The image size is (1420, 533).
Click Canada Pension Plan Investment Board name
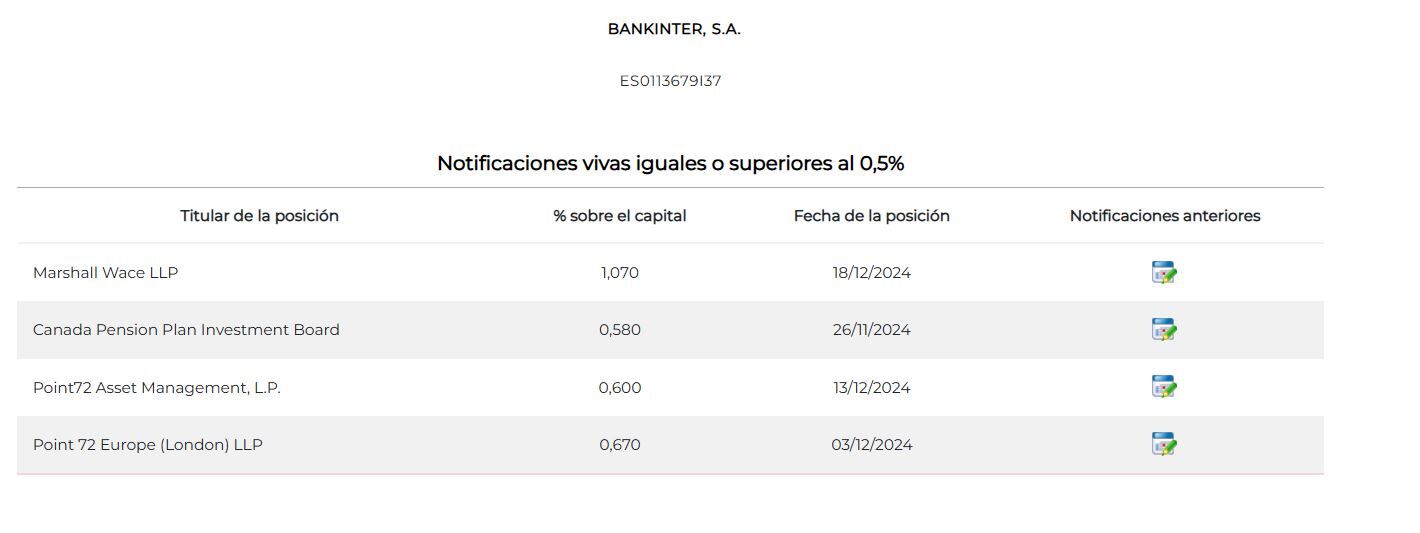point(186,330)
